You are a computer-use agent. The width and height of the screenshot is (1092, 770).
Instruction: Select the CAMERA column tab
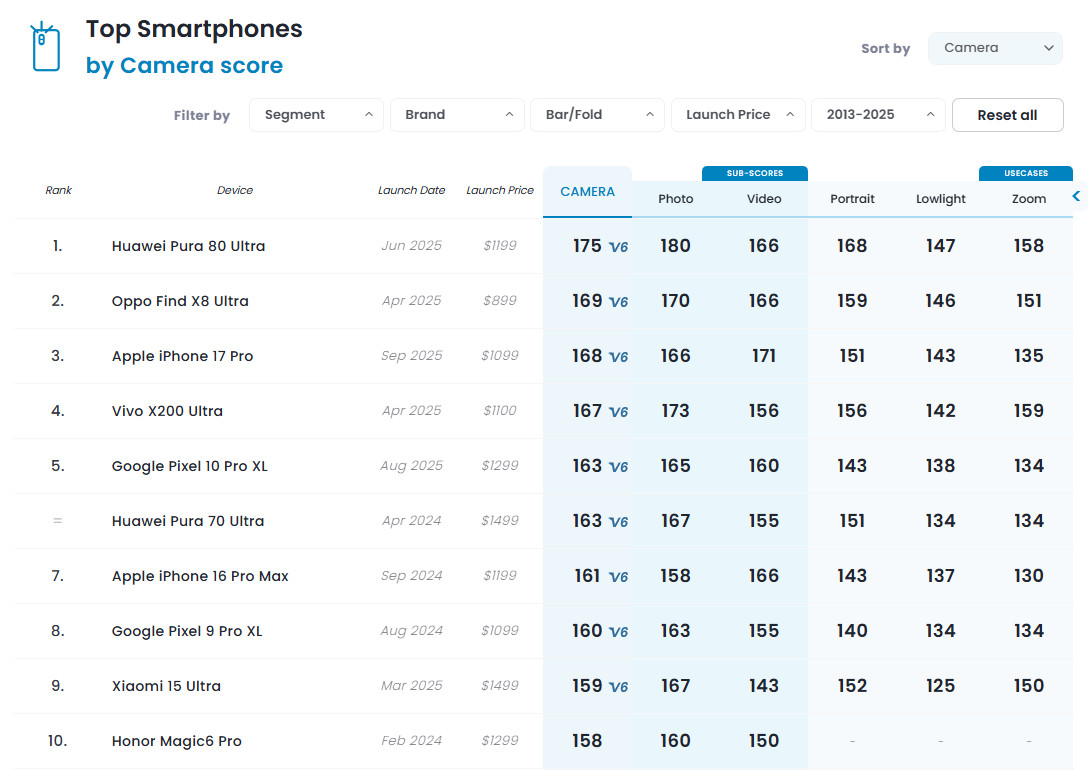tap(587, 192)
